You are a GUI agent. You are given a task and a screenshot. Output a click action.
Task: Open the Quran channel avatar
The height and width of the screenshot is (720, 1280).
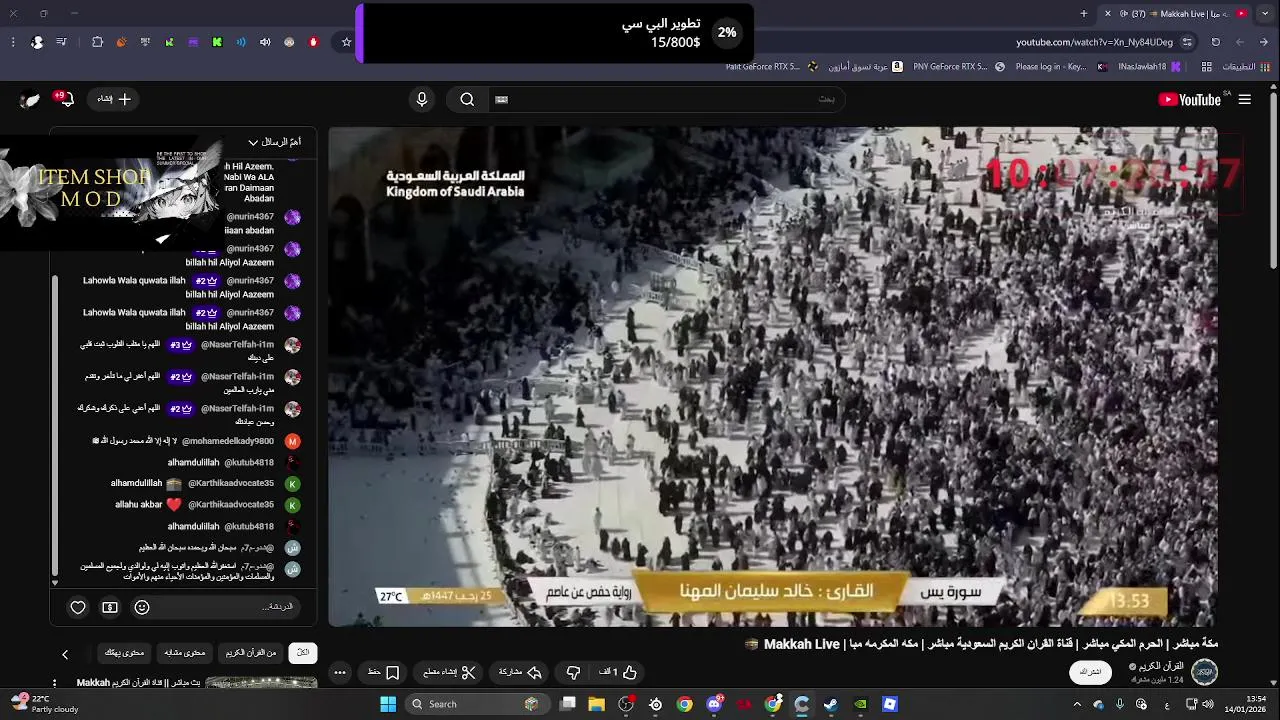[1204, 671]
